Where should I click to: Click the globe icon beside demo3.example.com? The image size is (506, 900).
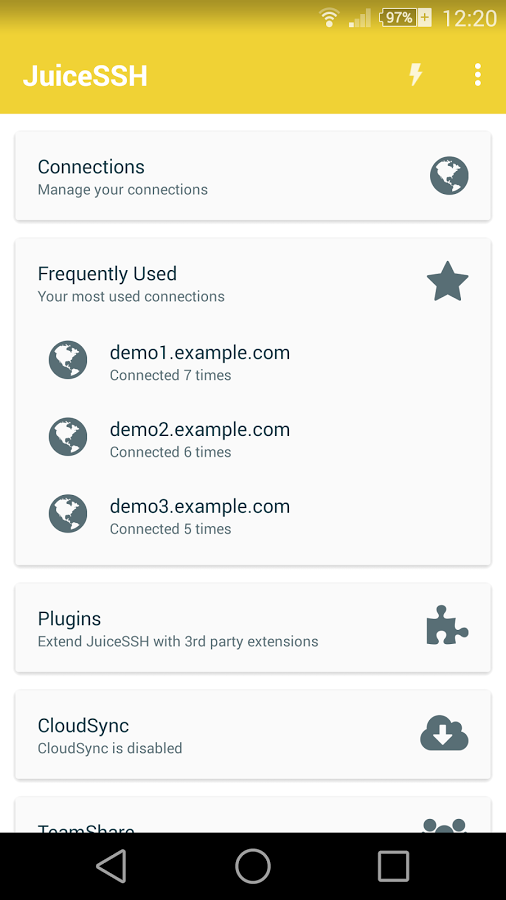(68, 514)
